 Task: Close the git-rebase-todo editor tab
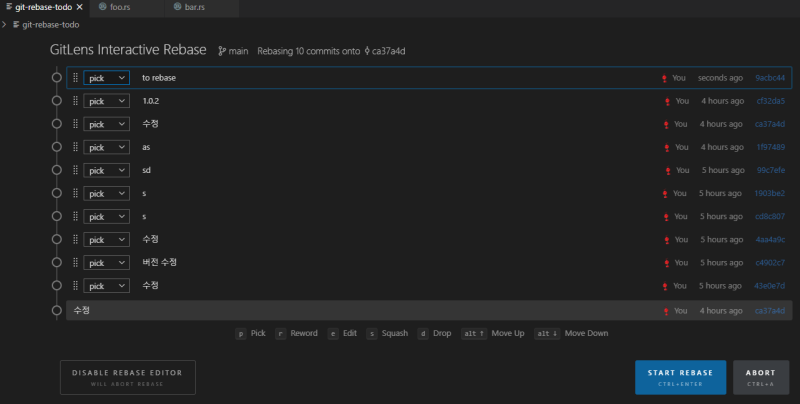click(79, 7)
